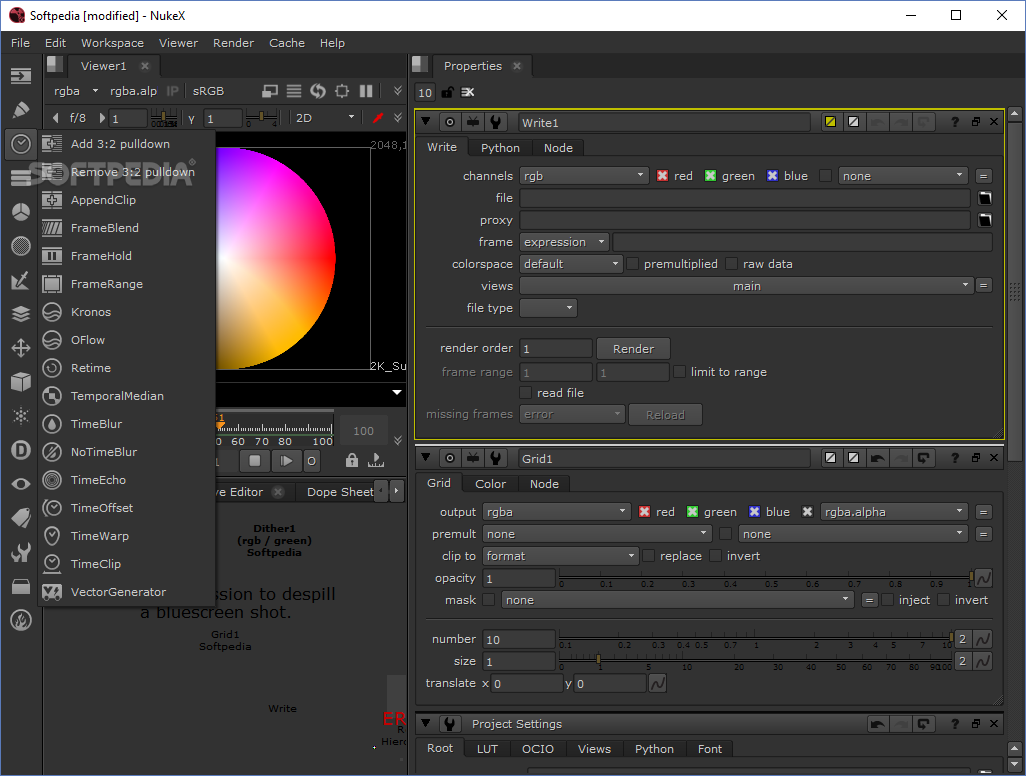Enable the inject checkbox

coord(887,600)
